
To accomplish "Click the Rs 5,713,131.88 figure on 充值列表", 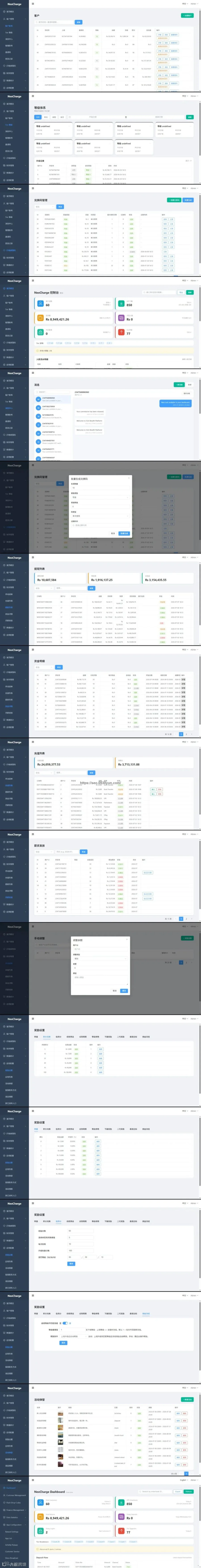I will pos(128,764).
